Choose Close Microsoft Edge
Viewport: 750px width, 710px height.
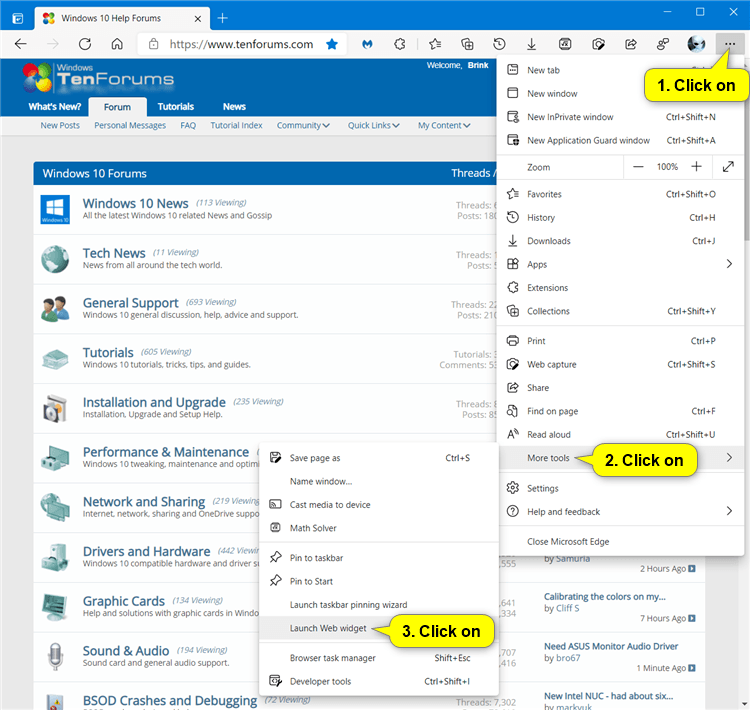(x=621, y=542)
